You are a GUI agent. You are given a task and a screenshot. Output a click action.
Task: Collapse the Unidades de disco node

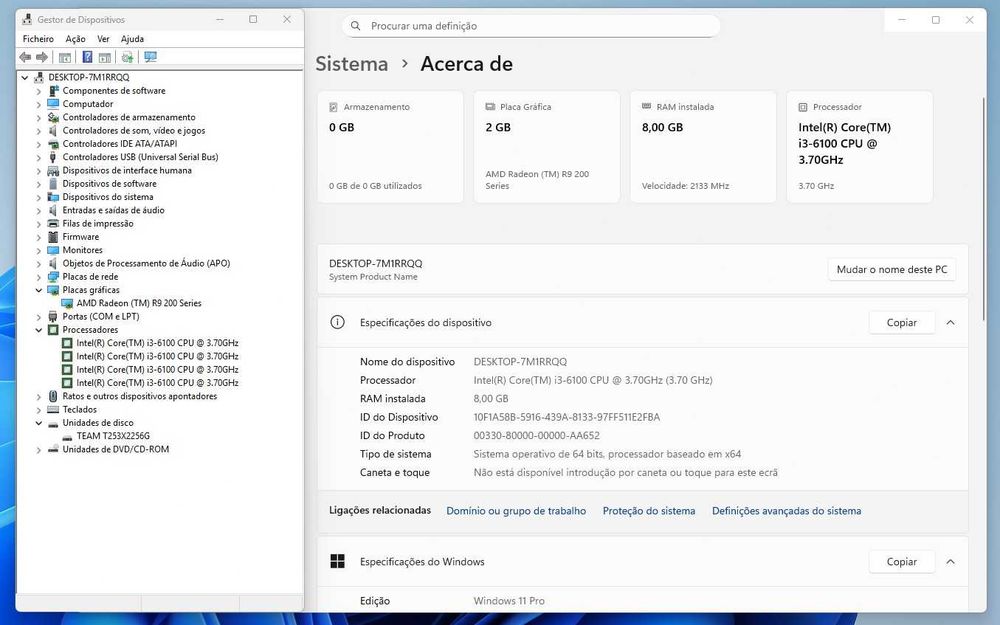tap(39, 423)
